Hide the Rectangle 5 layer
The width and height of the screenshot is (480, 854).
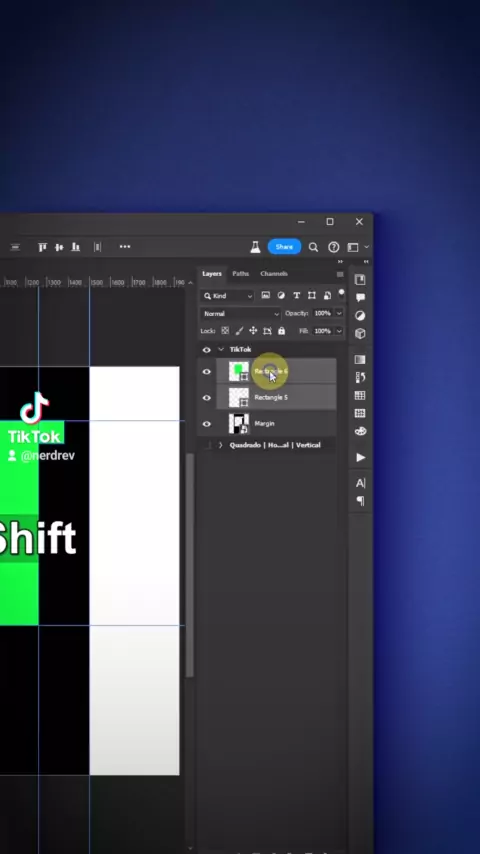[x=206, y=398]
